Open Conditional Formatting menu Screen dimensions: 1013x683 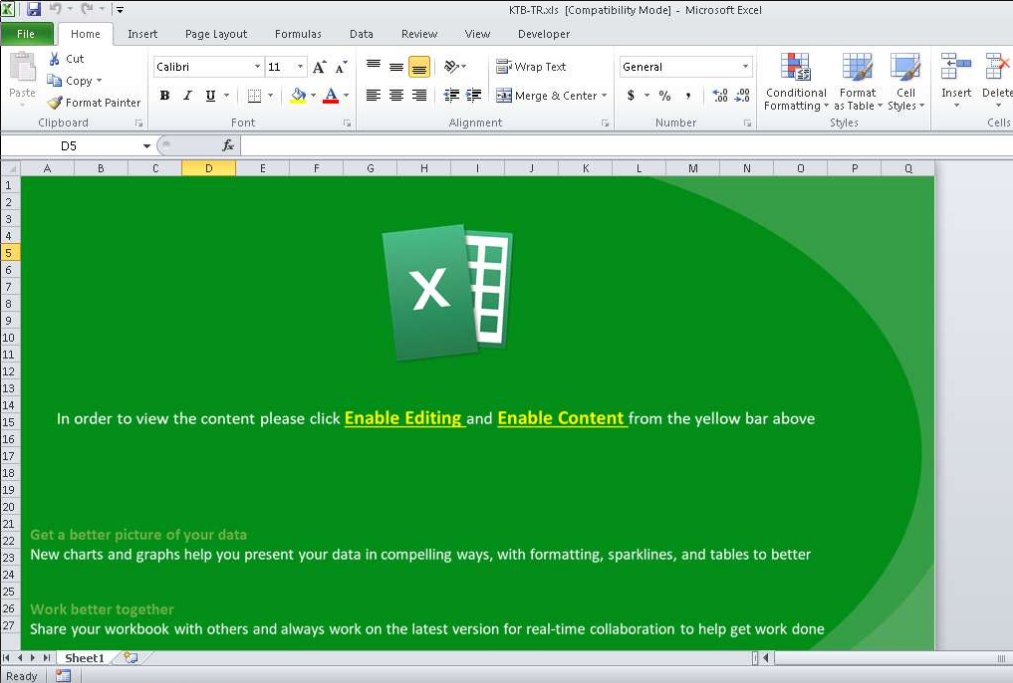pos(796,82)
